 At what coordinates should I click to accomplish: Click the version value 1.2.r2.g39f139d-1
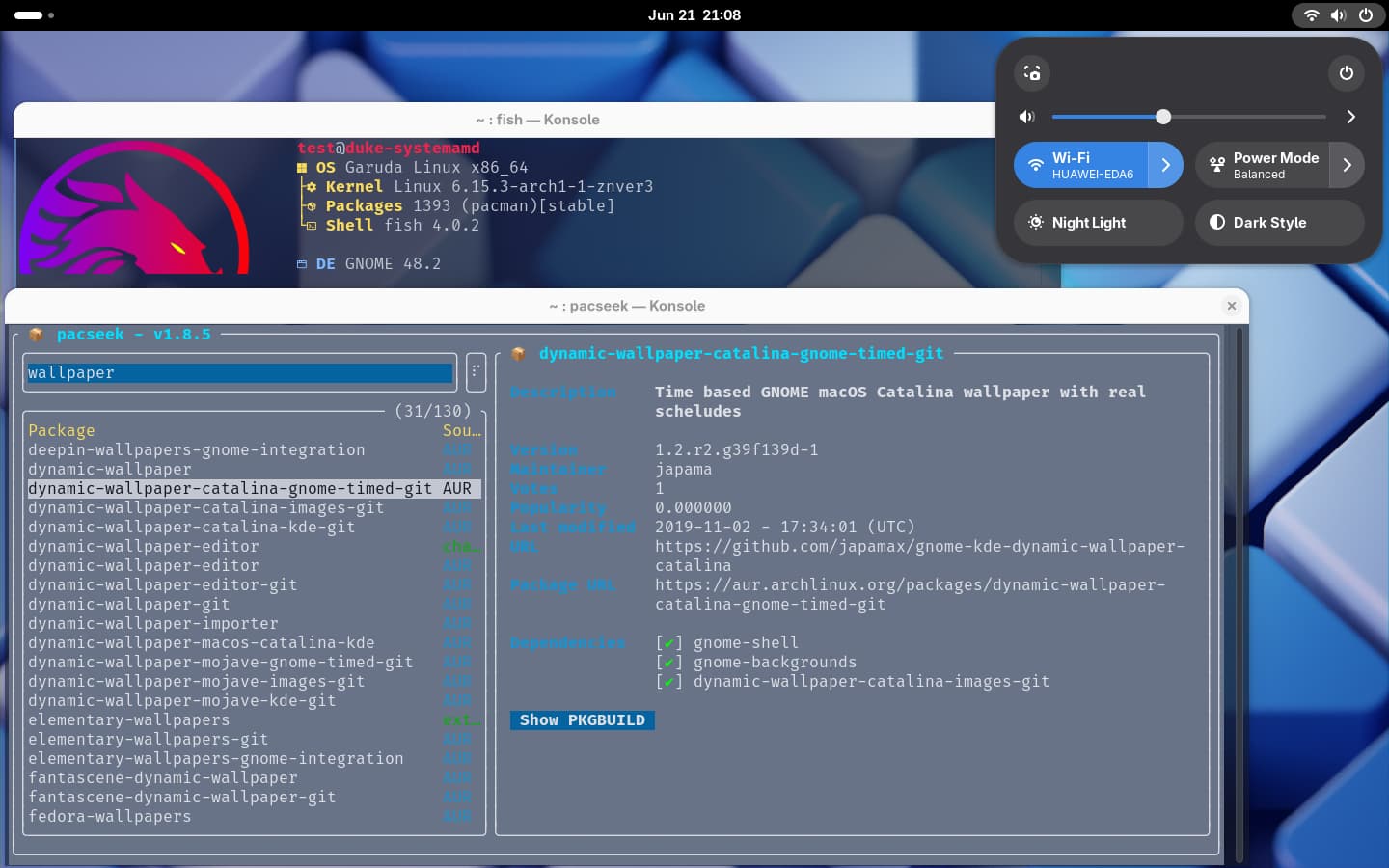point(736,450)
